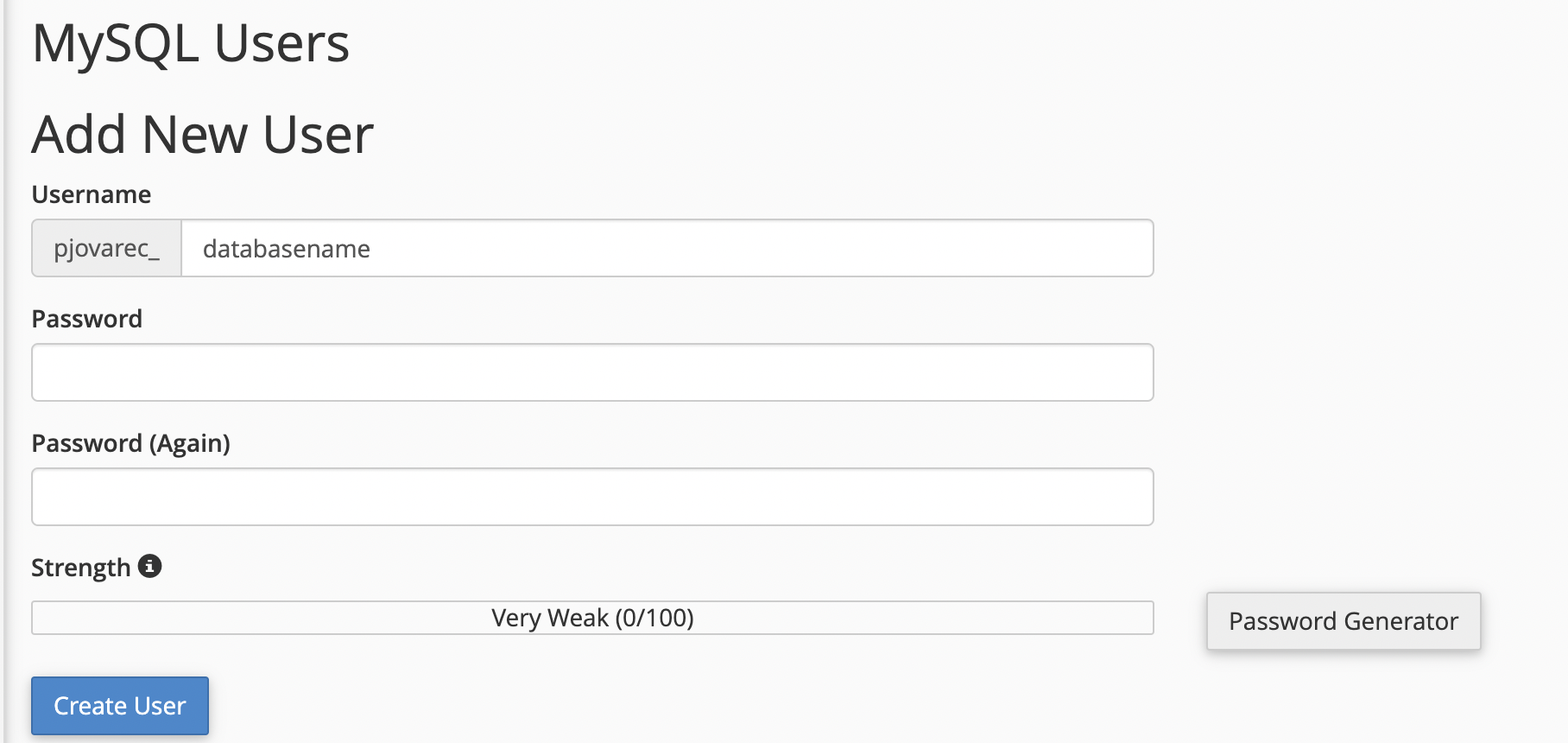This screenshot has height=743, width=1568.
Task: Click the pjovarec_ username prefix box
Action: coord(107,248)
